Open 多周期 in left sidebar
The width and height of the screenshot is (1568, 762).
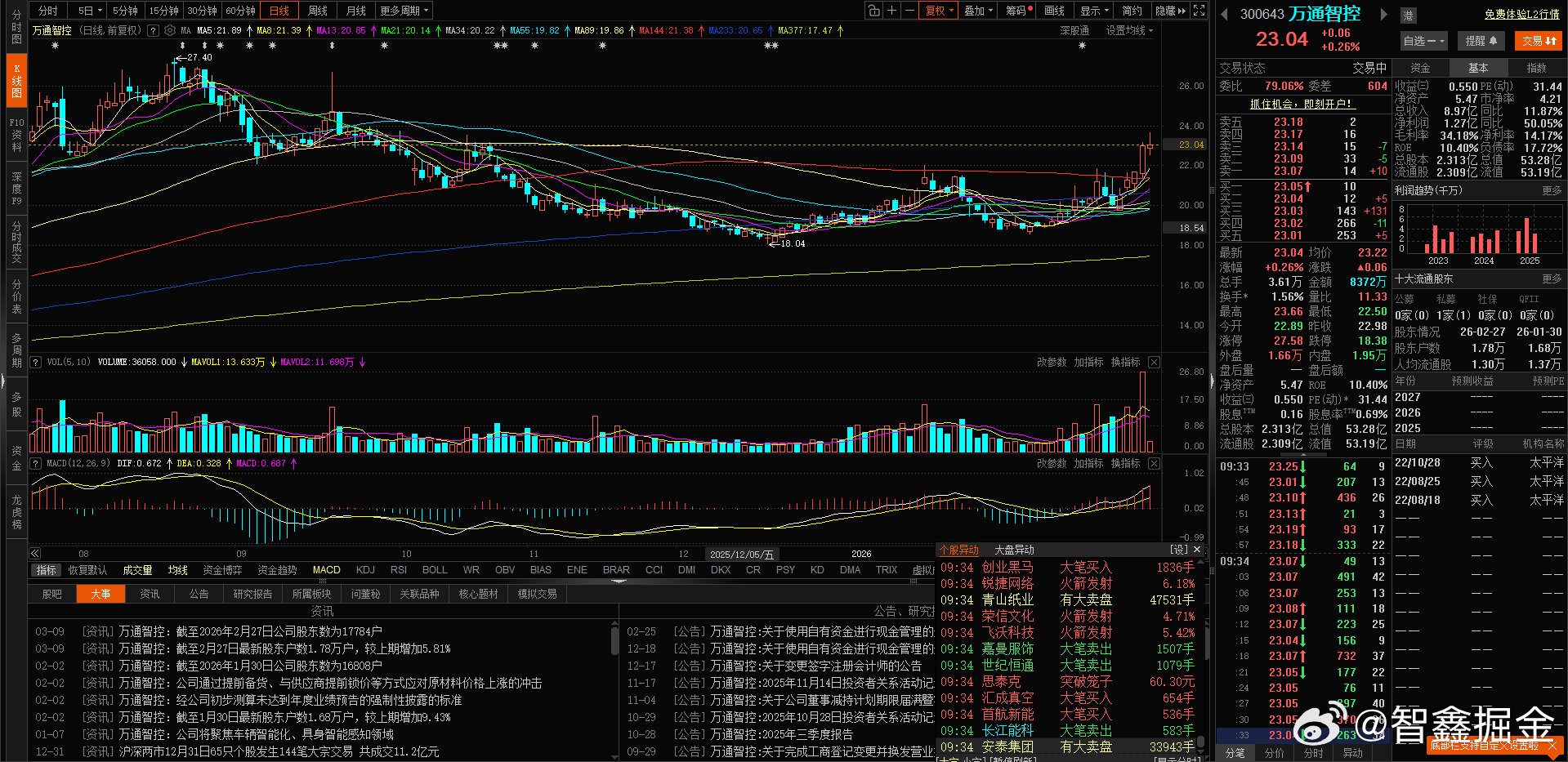pos(16,350)
